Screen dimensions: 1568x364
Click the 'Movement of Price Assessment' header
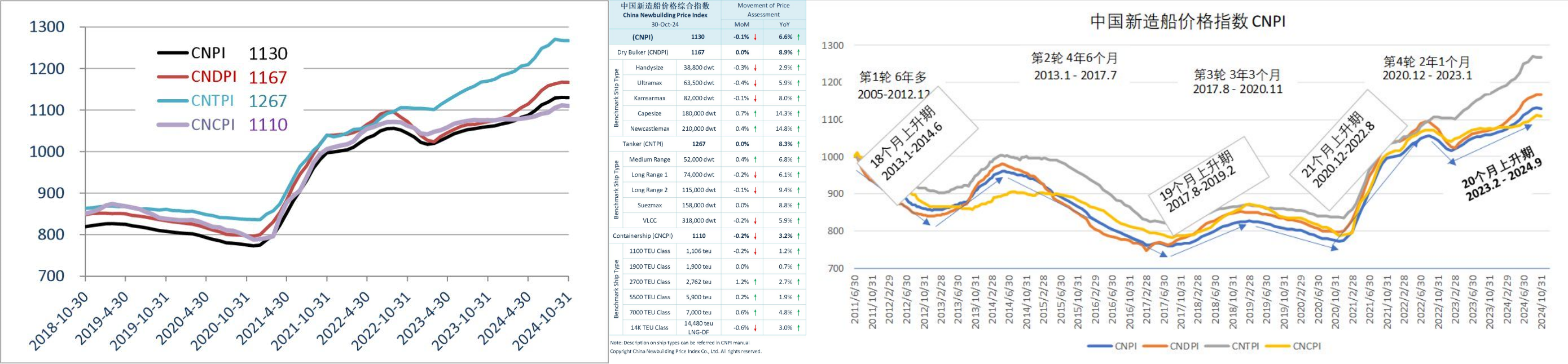pyautogui.click(x=763, y=10)
